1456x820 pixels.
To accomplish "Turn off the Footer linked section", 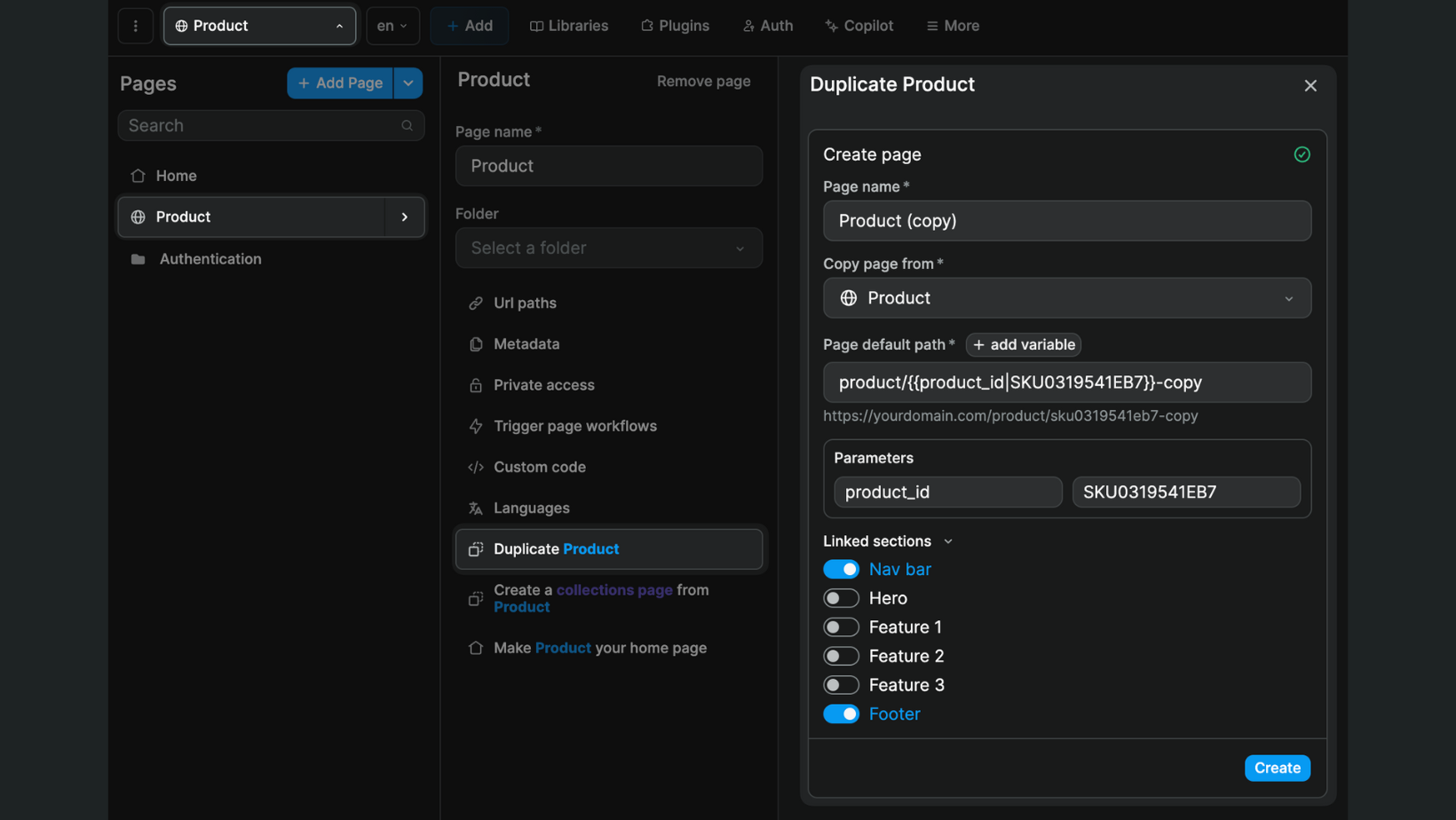I will click(x=841, y=714).
